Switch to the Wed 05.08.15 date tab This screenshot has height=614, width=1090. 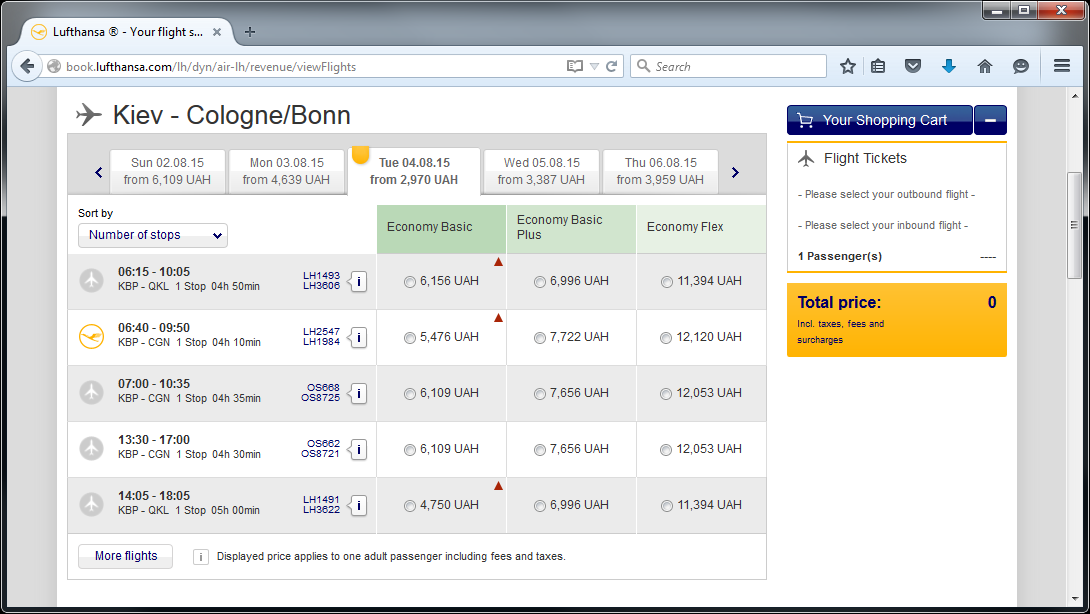tap(541, 171)
